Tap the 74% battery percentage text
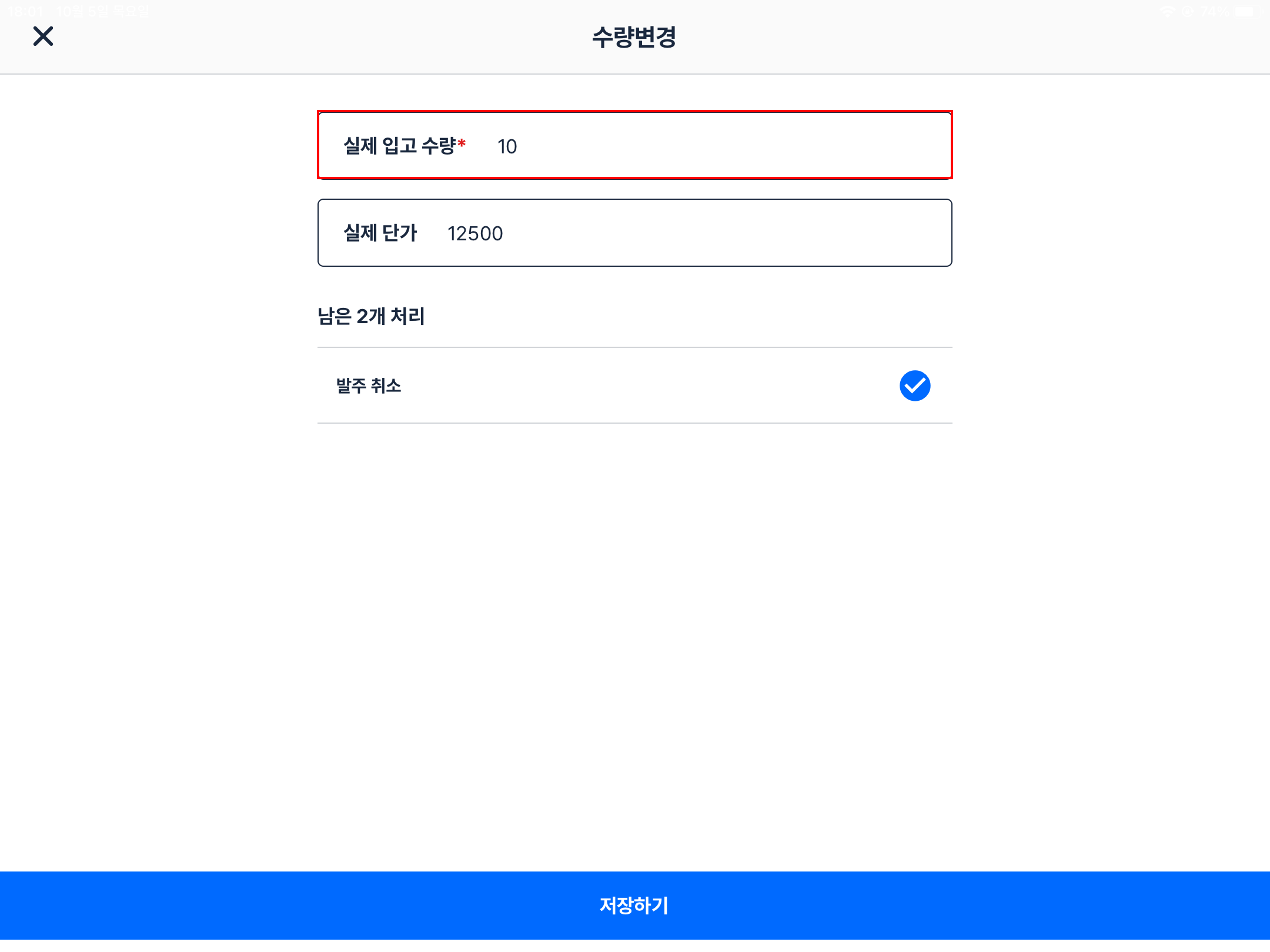The image size is (1270, 952). (1215, 12)
